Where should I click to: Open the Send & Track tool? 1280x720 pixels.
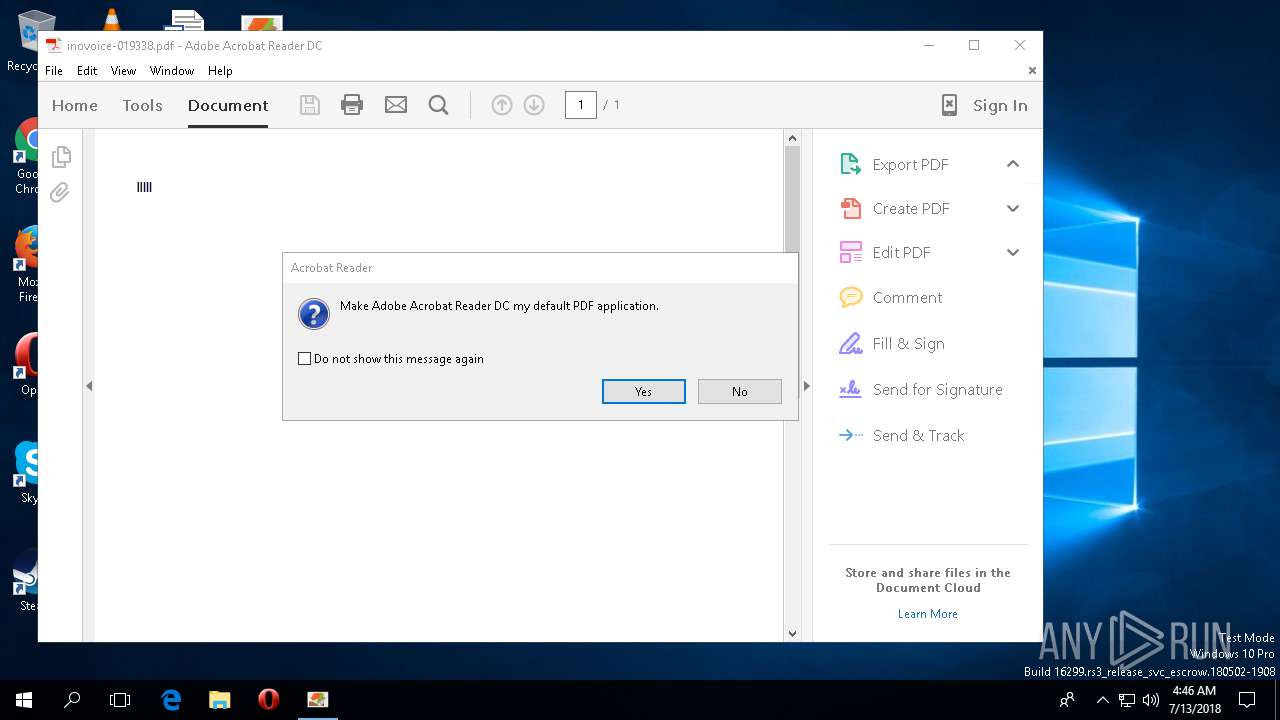[902, 435]
